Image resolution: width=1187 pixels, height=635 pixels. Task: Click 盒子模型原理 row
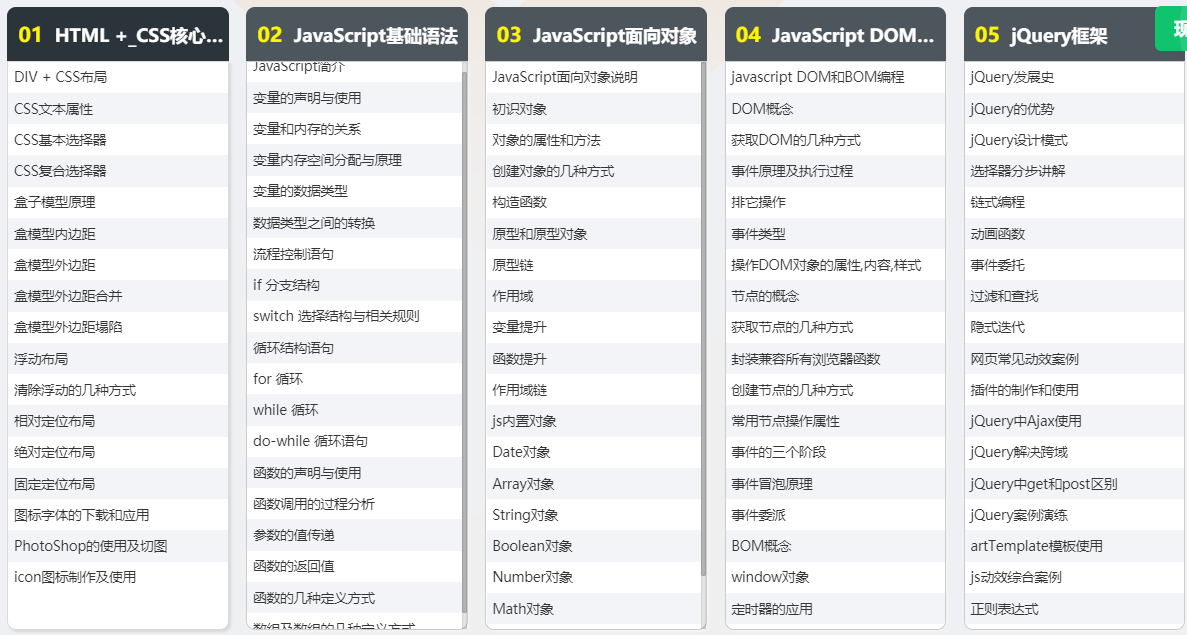click(x=117, y=202)
